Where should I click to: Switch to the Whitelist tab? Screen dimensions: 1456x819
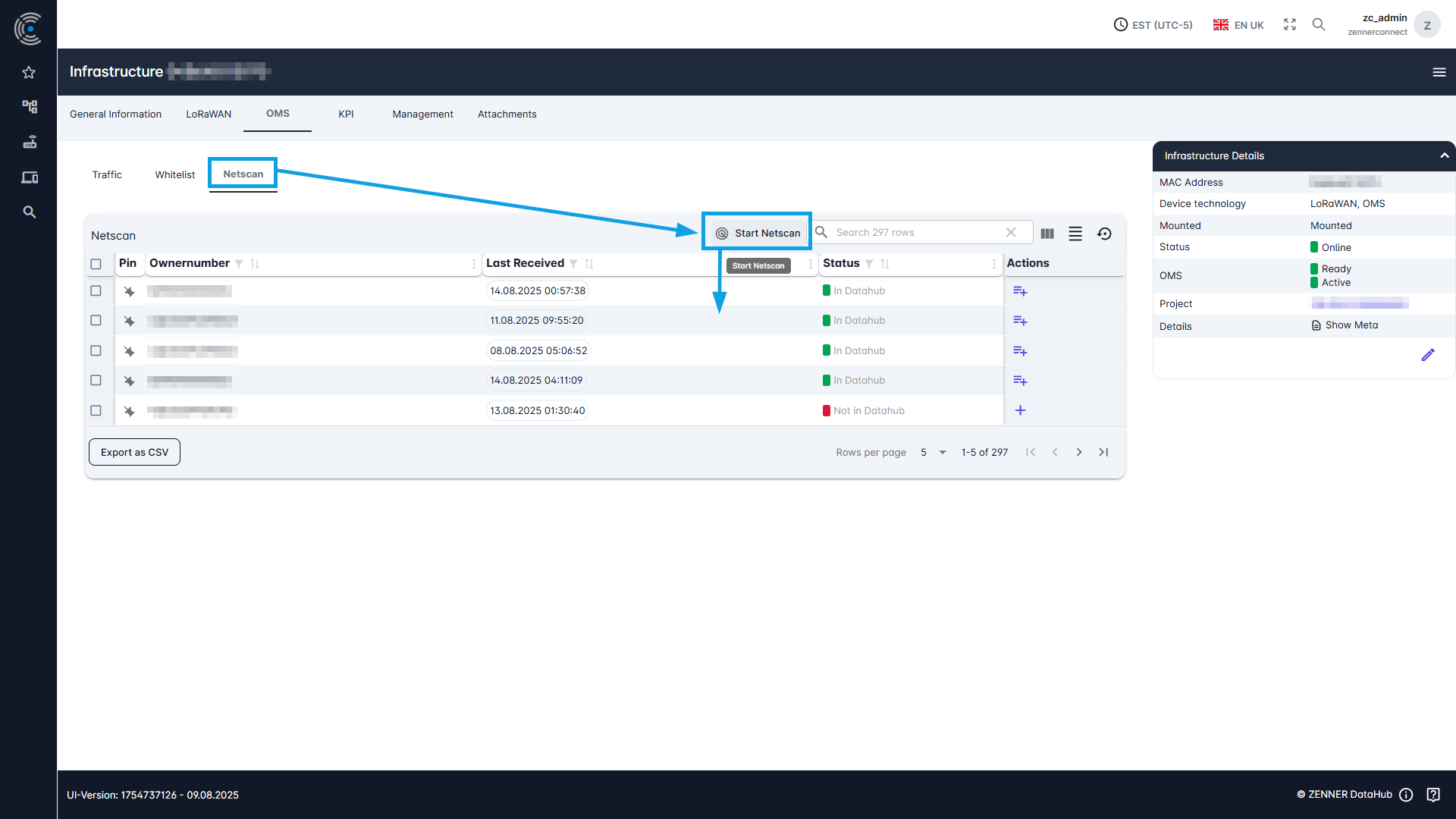[x=174, y=174]
